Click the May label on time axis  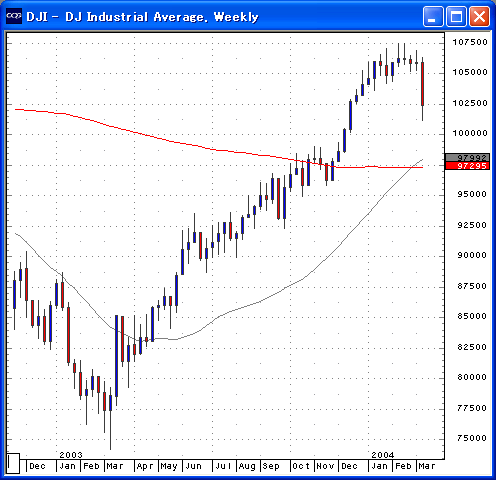point(169,466)
